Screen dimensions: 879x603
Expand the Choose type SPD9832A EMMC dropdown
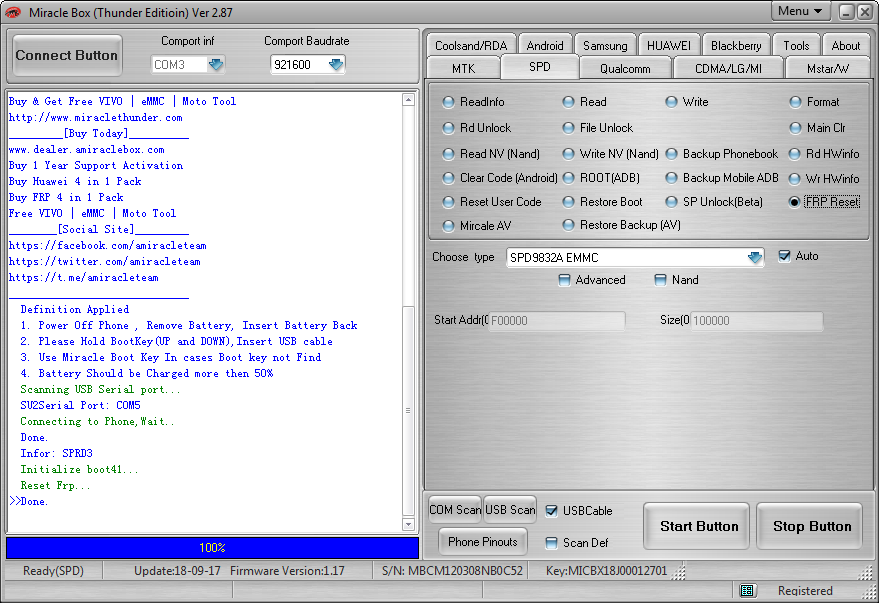(x=755, y=257)
